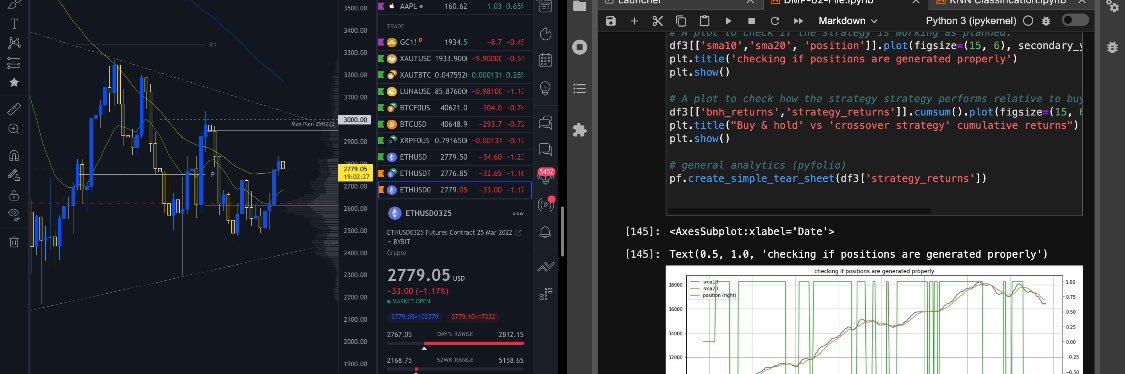1125x374 pixels.
Task: Select the AAPL watchlist row
Action: (454, 6)
